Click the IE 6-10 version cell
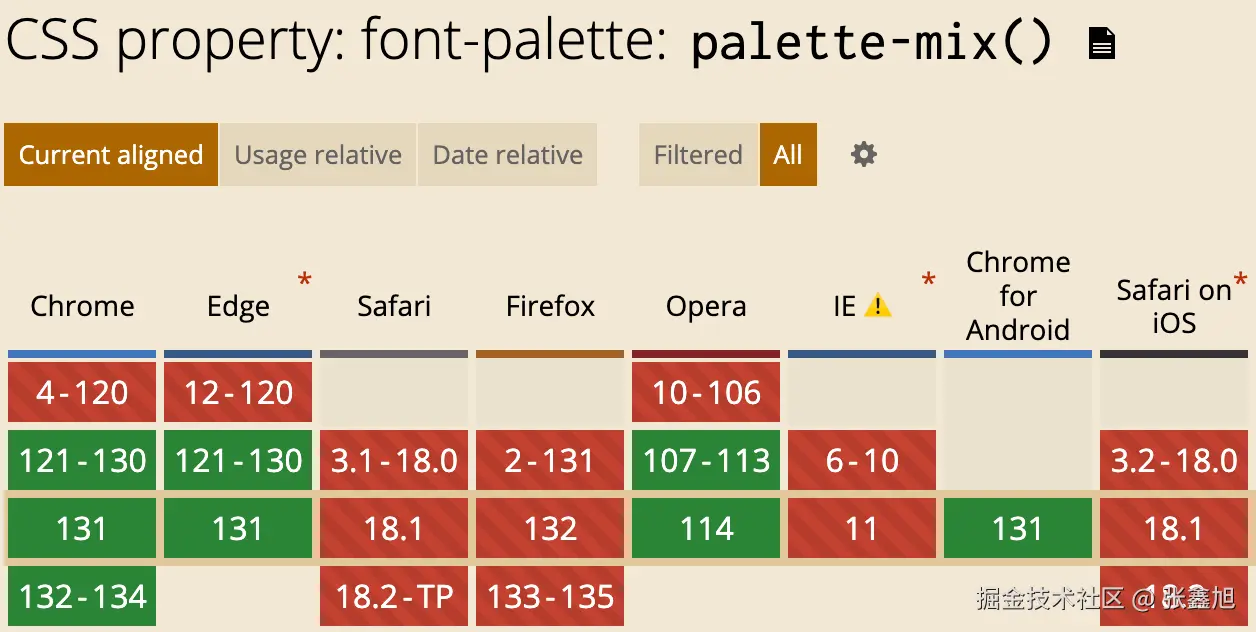Viewport: 1256px width, 632px height. coord(862,460)
